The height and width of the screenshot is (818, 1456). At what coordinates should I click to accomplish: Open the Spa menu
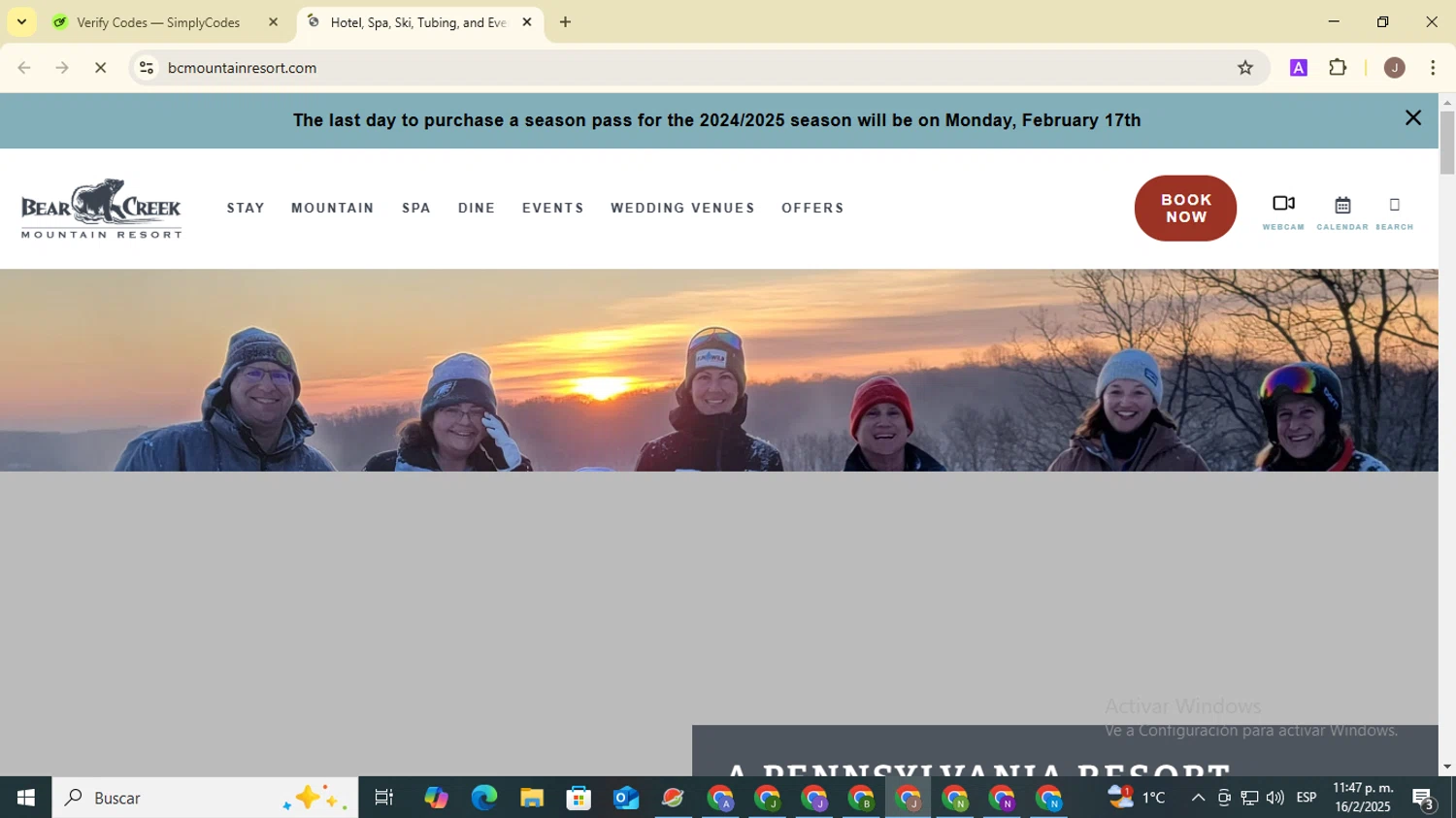tap(416, 208)
